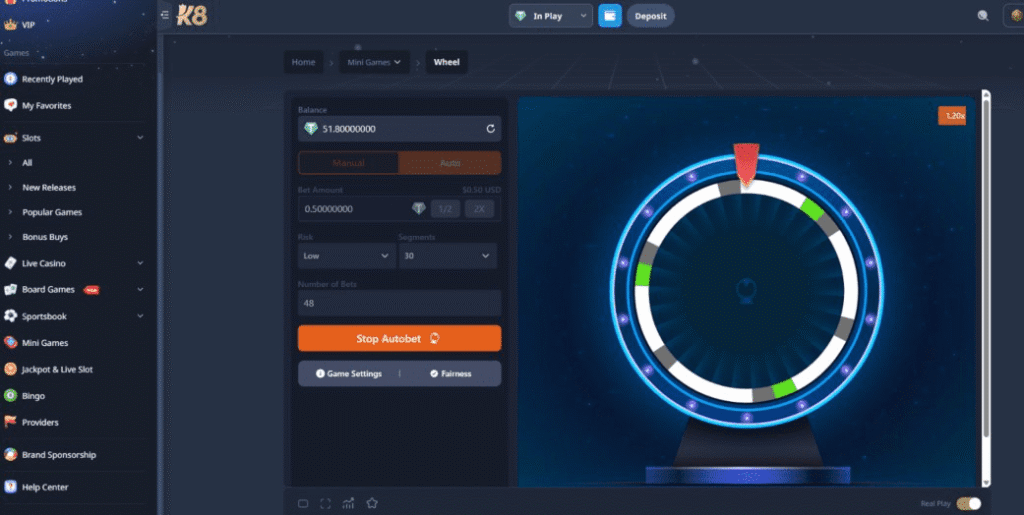Open live stats chart icon
This screenshot has height=515, width=1024.
point(348,503)
